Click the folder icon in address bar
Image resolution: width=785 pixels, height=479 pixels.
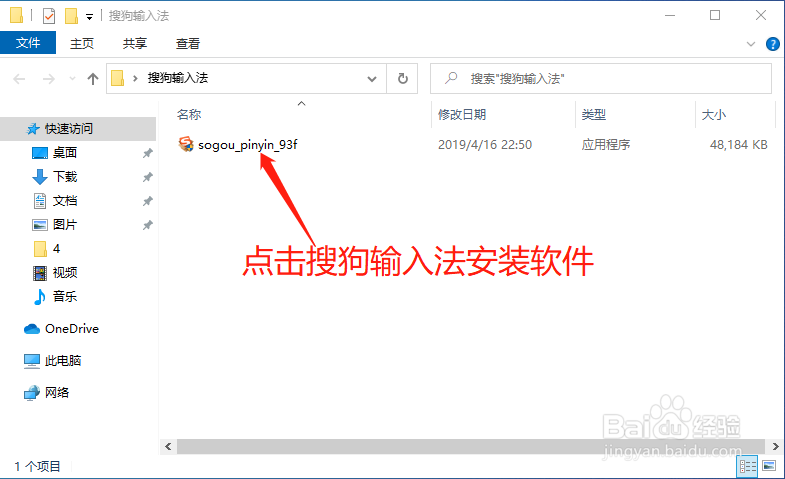coord(117,78)
